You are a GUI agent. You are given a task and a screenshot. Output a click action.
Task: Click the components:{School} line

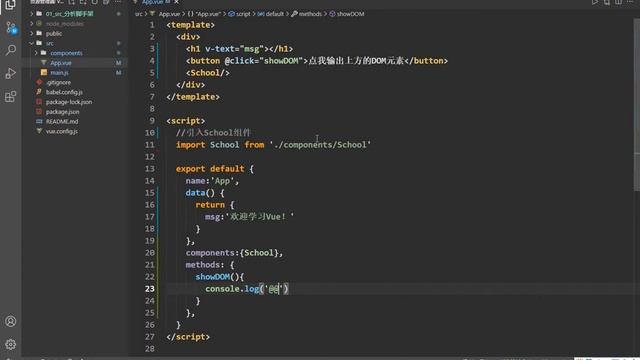(234, 253)
